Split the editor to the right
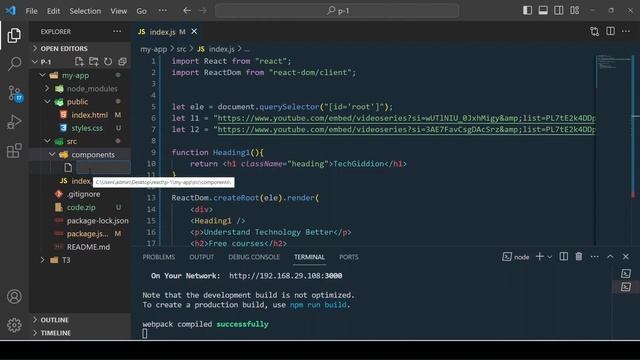Viewport: 640px width, 360px height. click(610, 31)
